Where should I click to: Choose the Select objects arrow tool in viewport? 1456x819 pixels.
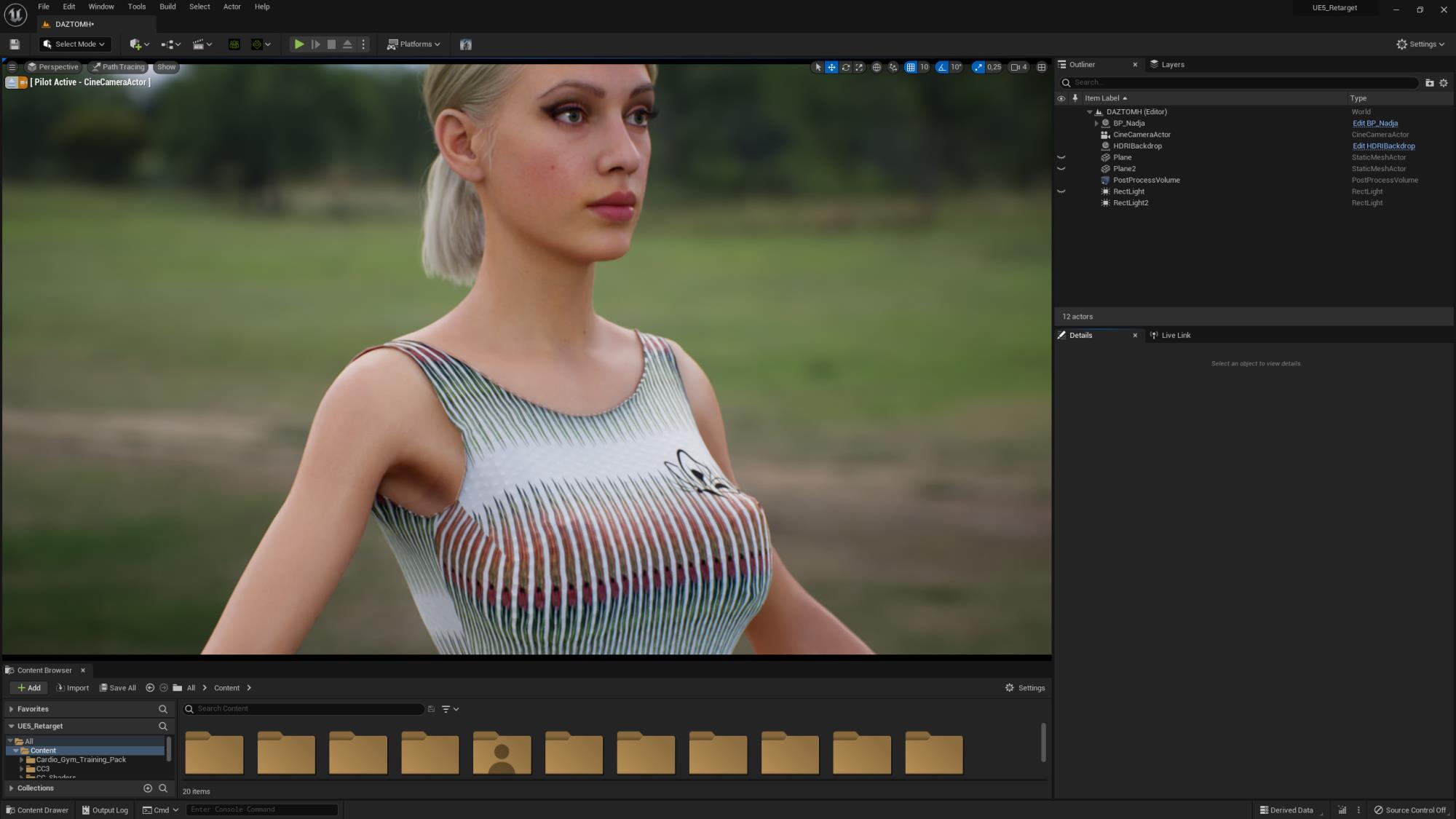tap(818, 67)
